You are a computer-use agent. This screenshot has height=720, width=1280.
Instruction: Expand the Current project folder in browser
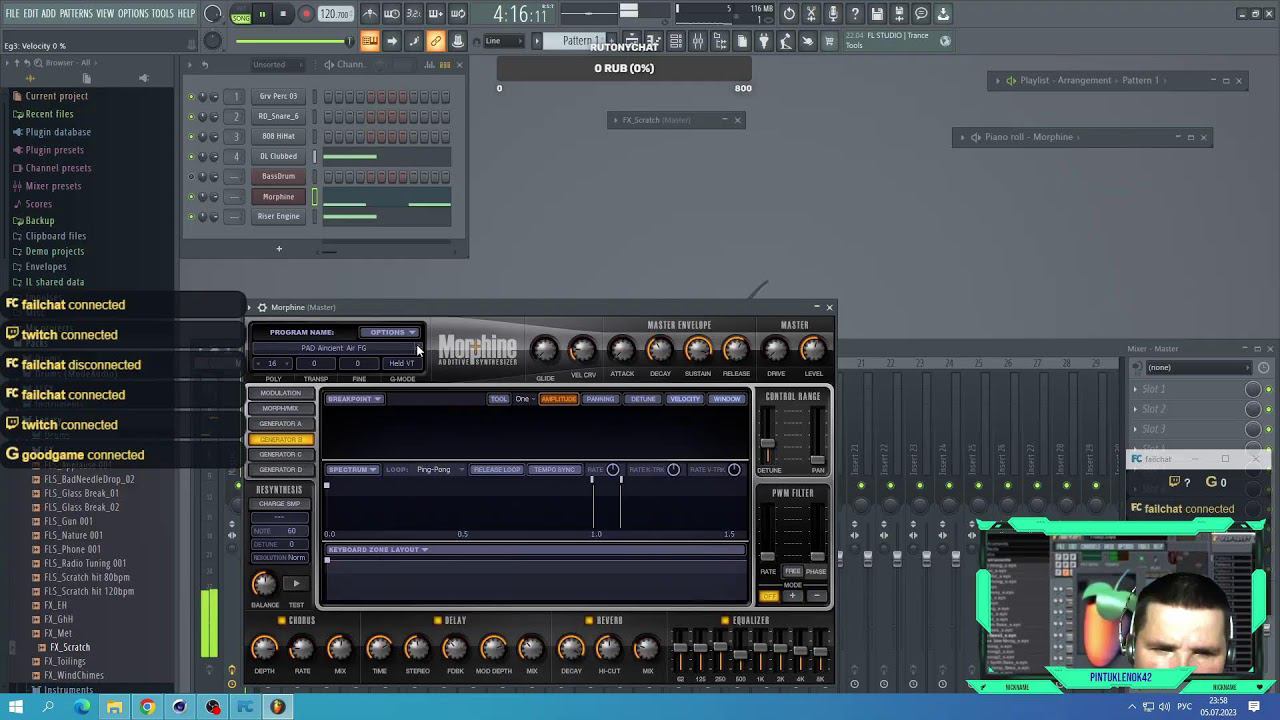56,96
